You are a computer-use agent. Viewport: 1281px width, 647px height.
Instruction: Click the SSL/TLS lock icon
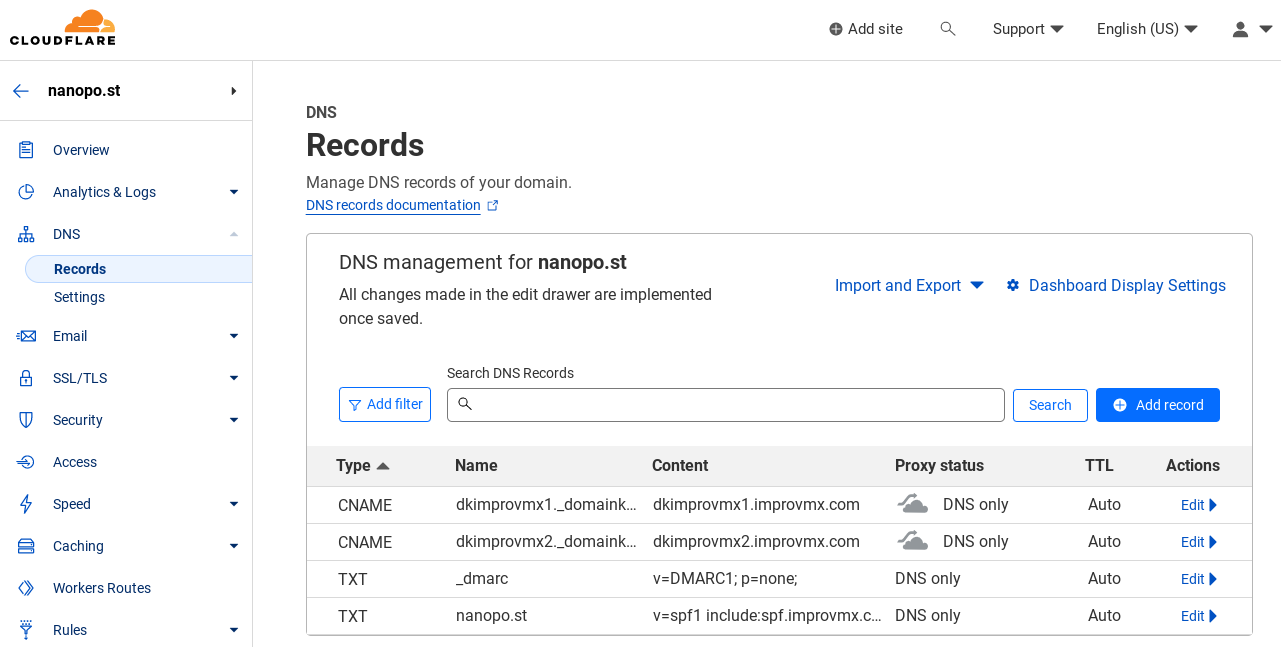tap(27, 378)
